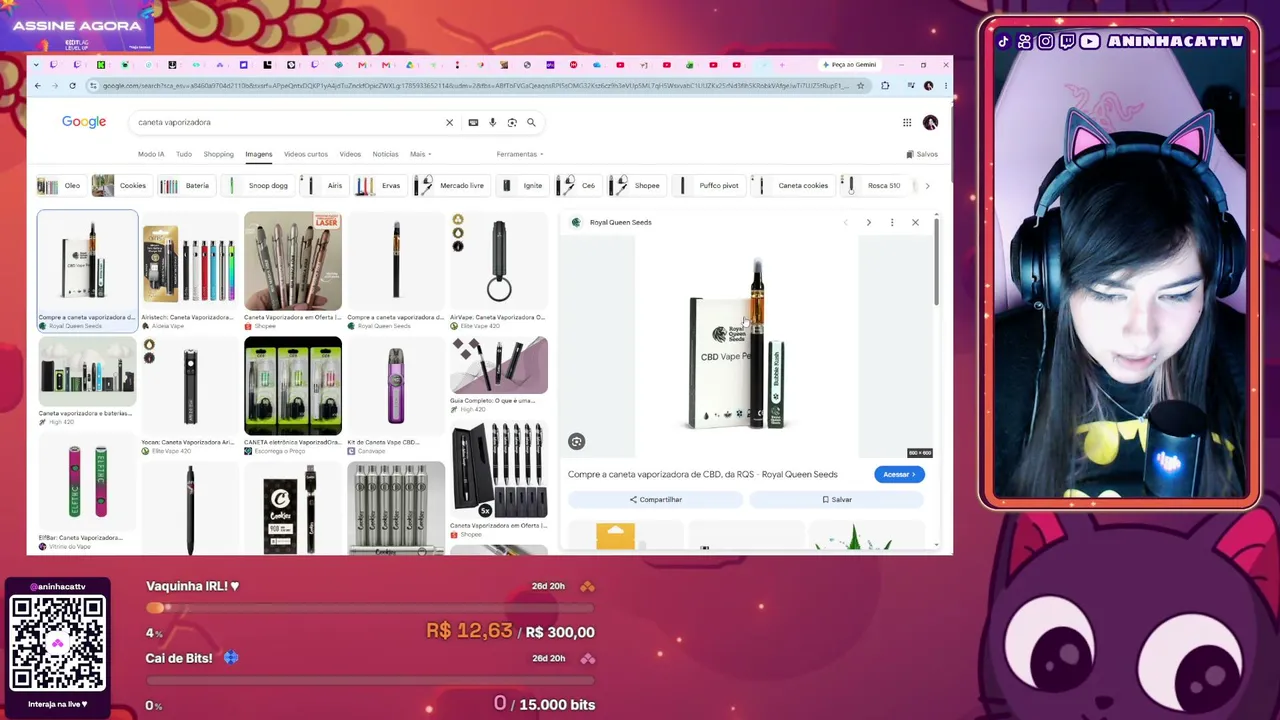1280x720 pixels.
Task: Open the Shopping results tab
Action: pos(218,154)
